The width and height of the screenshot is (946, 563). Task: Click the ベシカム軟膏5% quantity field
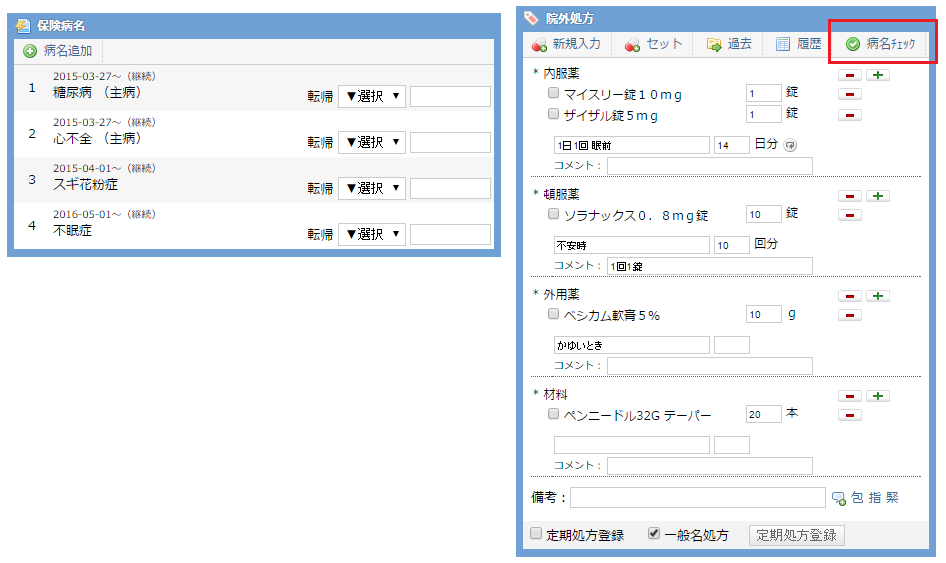tap(764, 314)
